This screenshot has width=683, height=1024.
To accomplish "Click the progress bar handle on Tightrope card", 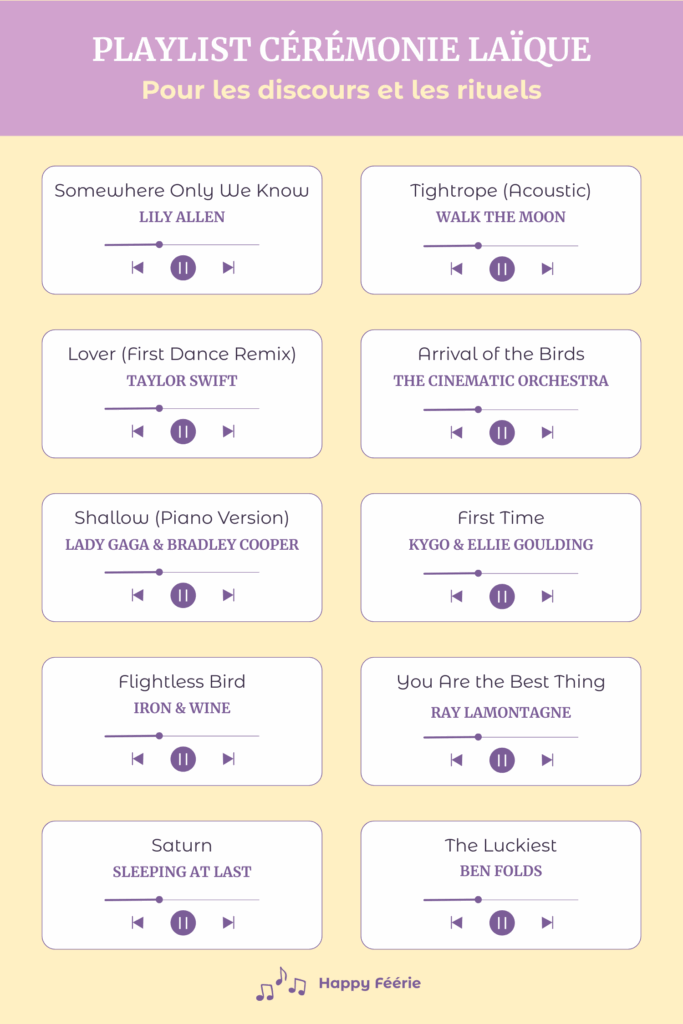I will pos(478,246).
